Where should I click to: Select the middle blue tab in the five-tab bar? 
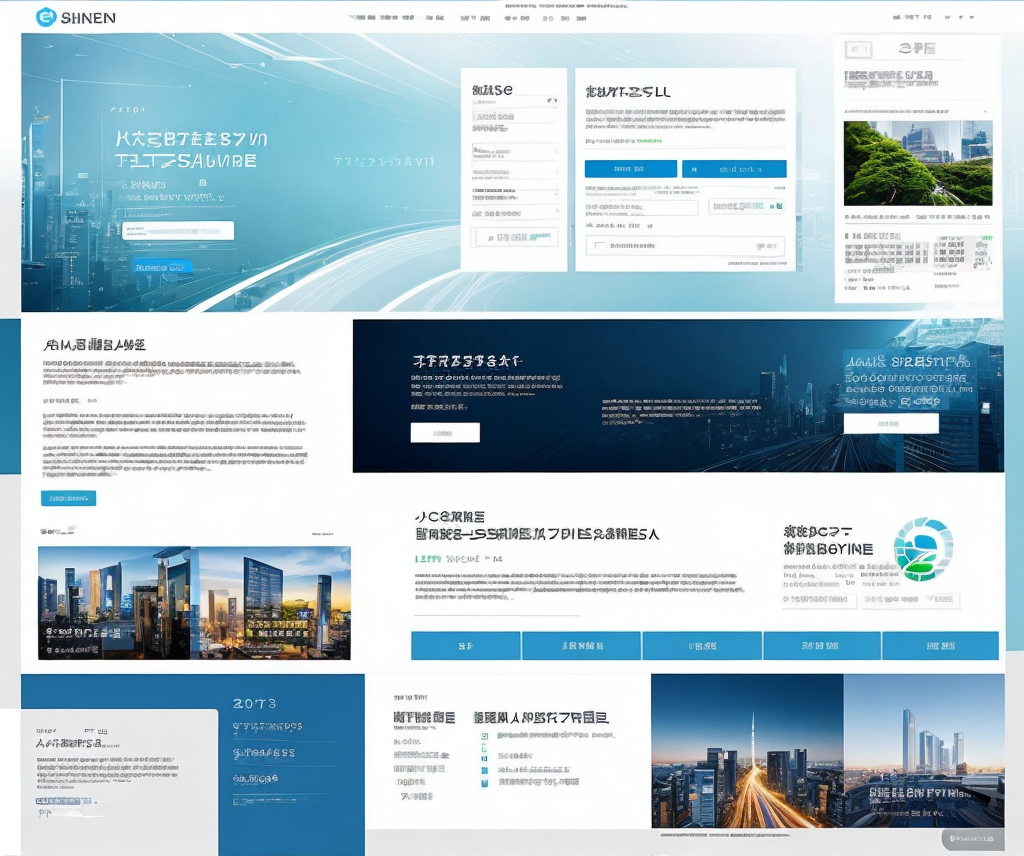702,646
